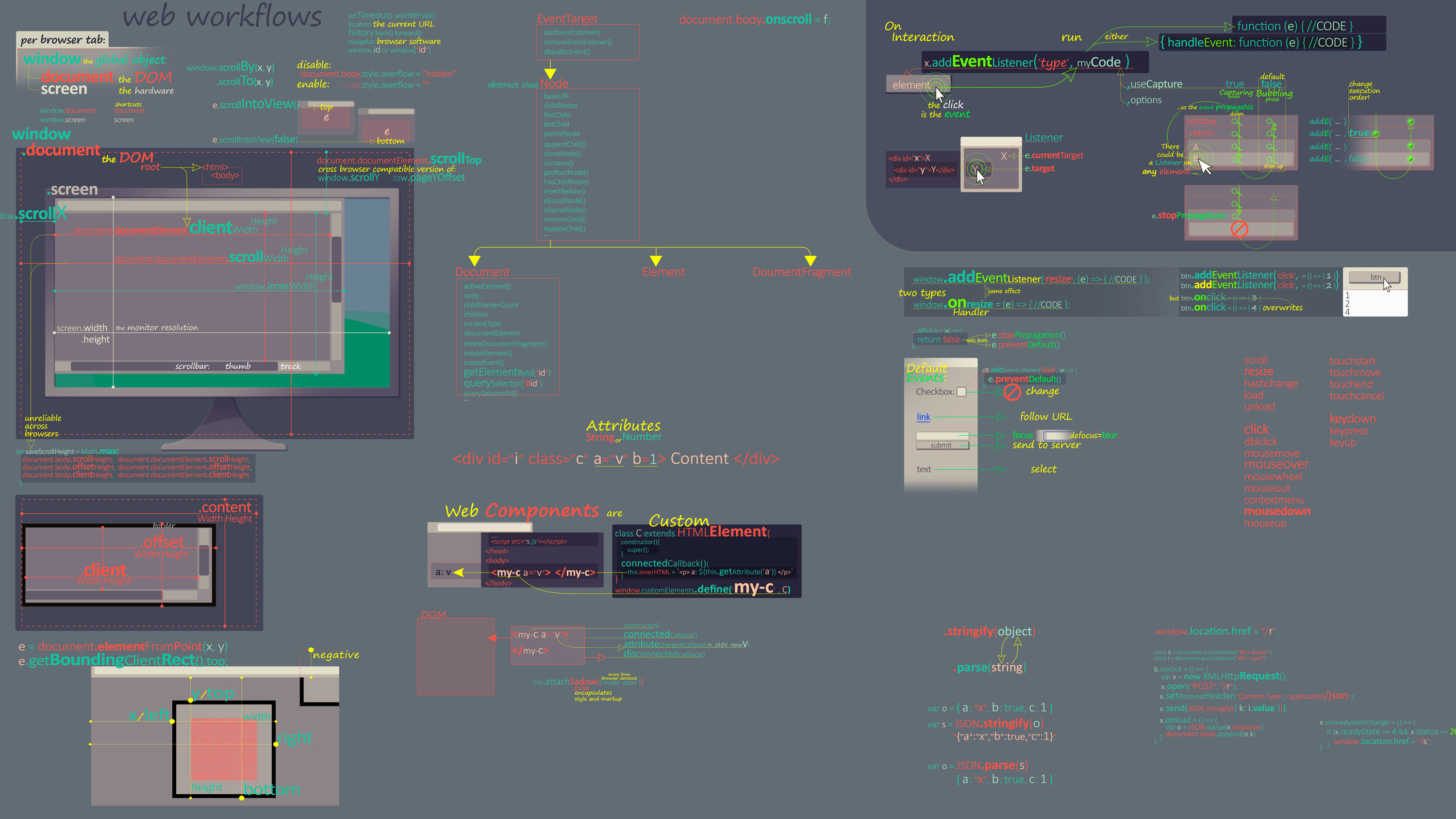Click "activeElement()" in the Document box

(x=487, y=287)
